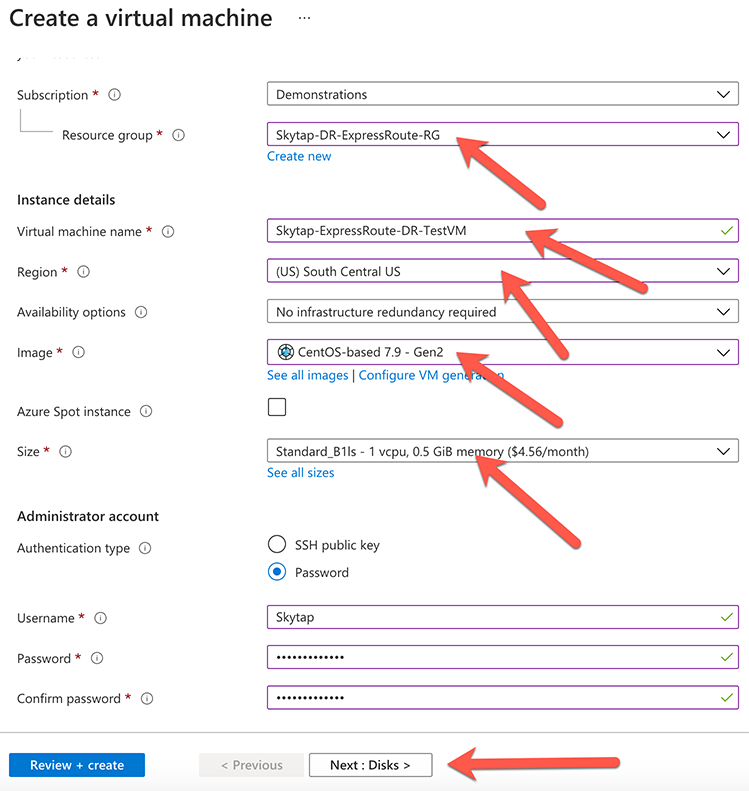This screenshot has width=749, height=791.
Task: Click the Confirm password input field
Action: click(503, 698)
